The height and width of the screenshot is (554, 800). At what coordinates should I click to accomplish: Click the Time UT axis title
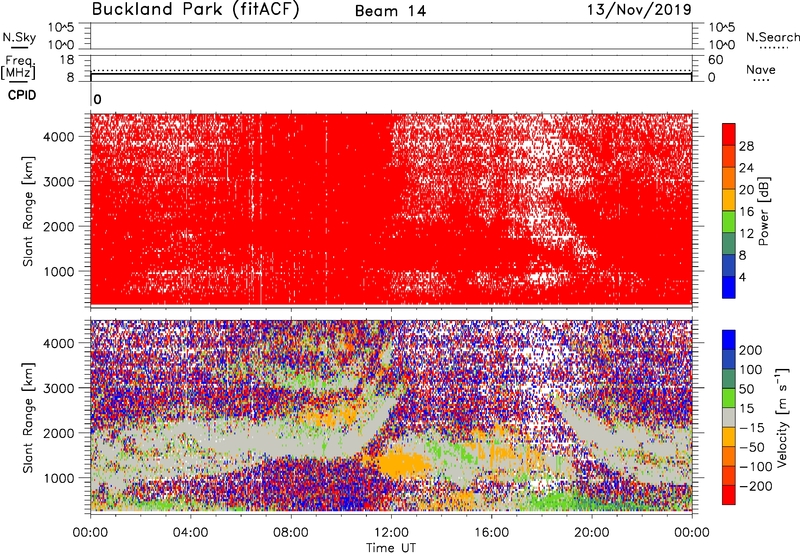point(391,548)
